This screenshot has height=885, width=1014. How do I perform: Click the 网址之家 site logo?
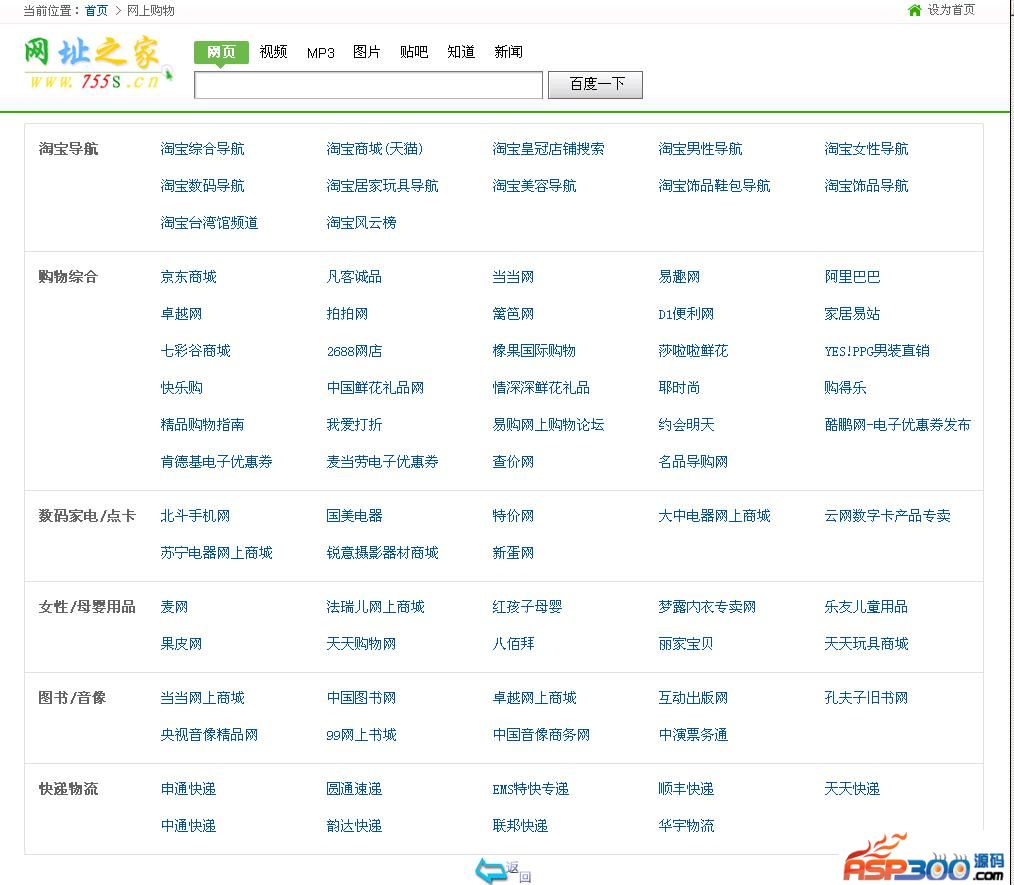coord(97,64)
